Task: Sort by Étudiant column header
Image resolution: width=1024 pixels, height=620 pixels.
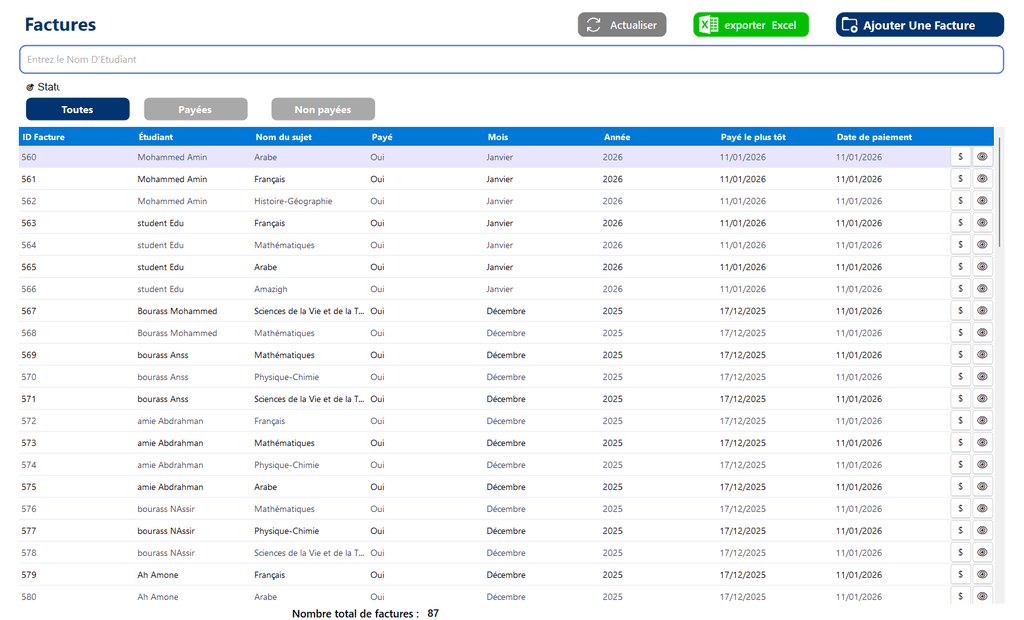Action: [156, 137]
